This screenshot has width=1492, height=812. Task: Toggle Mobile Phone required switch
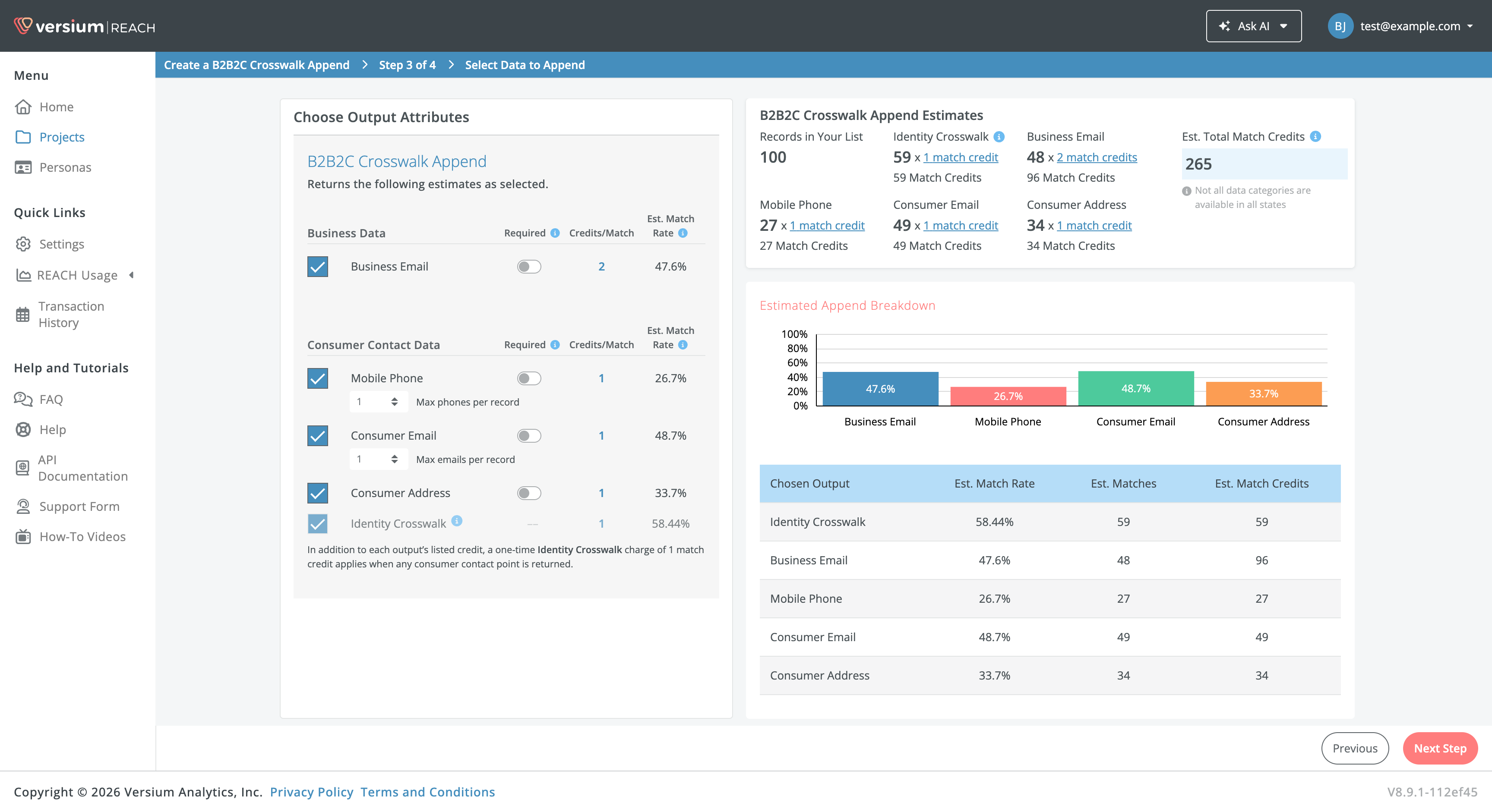click(529, 378)
